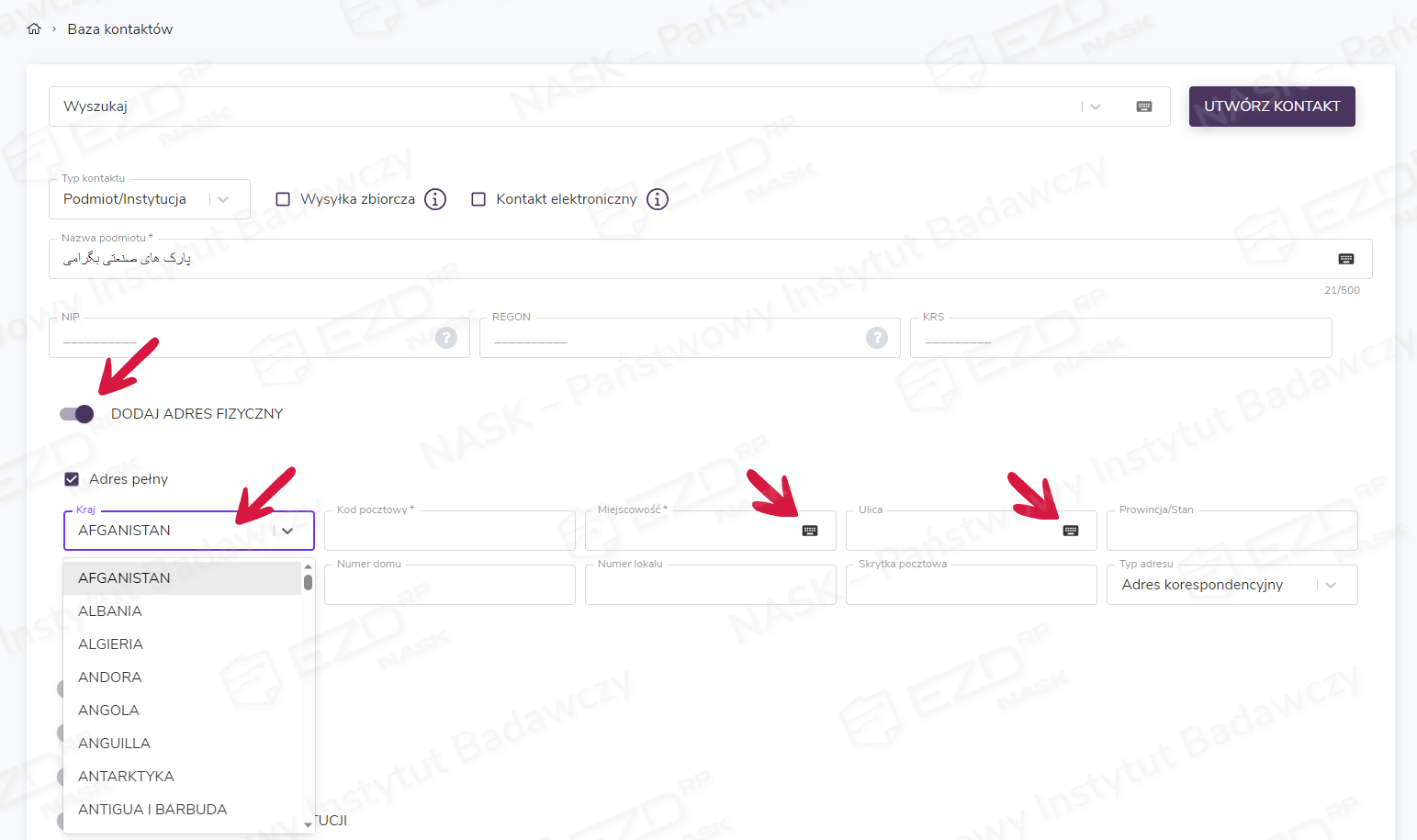This screenshot has height=840, width=1417.
Task: Expand the Typ kontaktu dropdown
Action: [x=223, y=199]
